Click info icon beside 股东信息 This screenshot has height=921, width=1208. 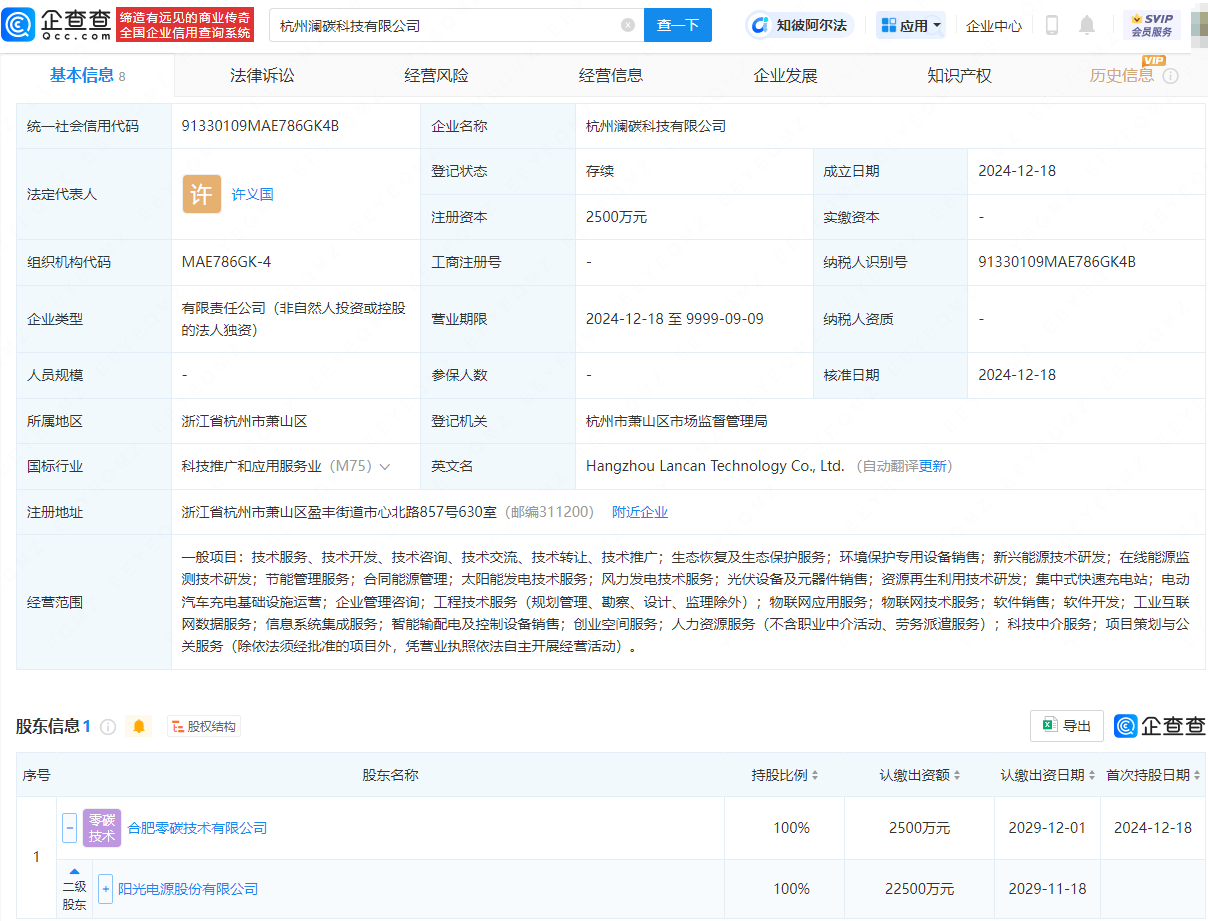point(108,727)
